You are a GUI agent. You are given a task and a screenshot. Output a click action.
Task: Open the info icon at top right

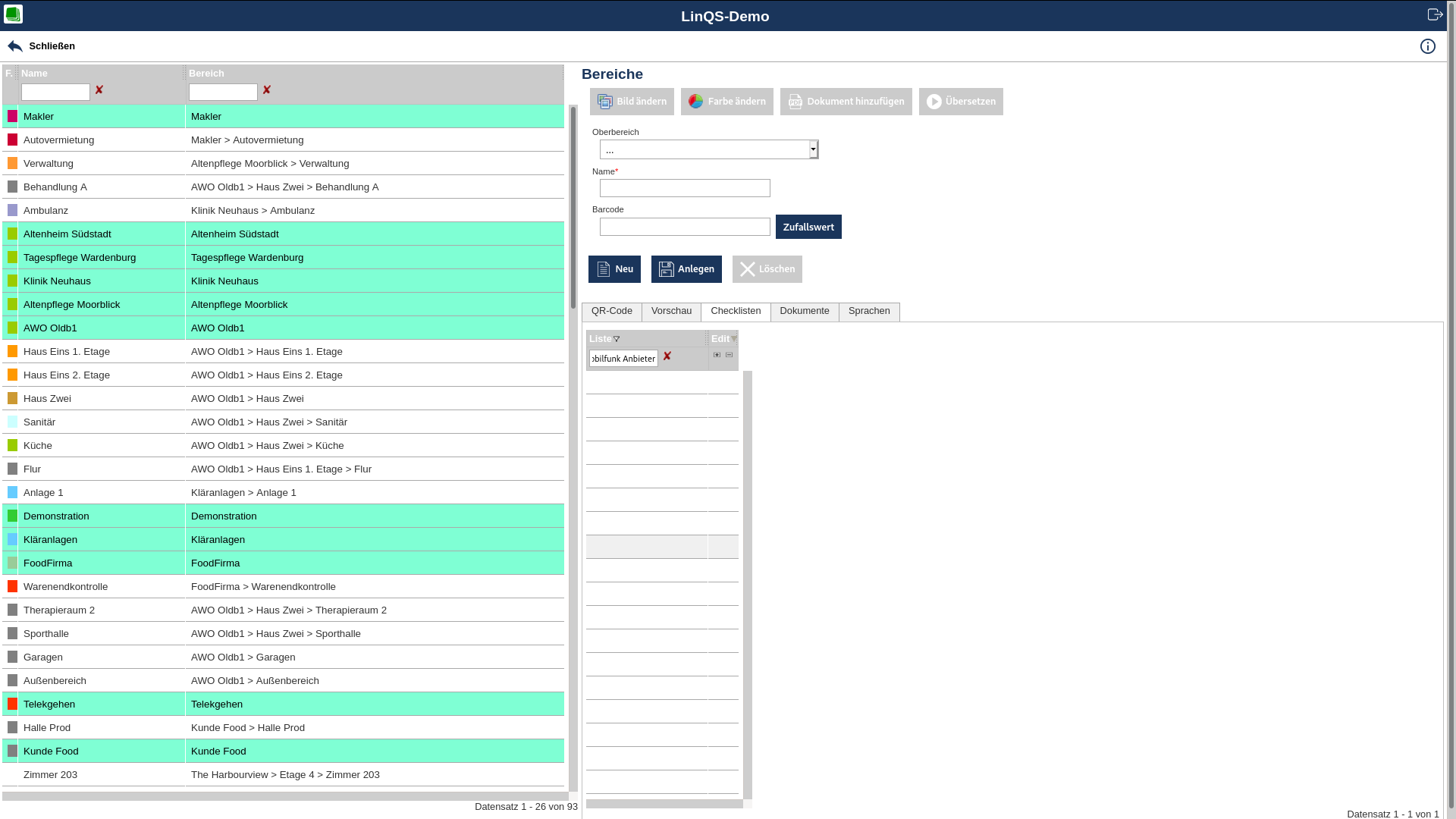pos(1427,46)
